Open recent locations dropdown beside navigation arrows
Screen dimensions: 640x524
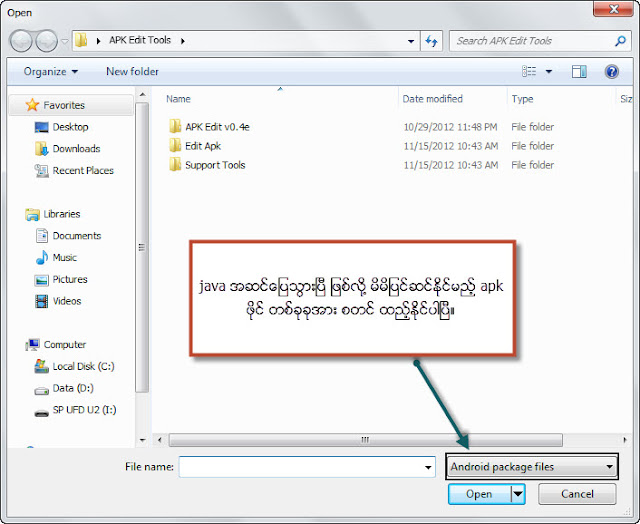[64, 41]
